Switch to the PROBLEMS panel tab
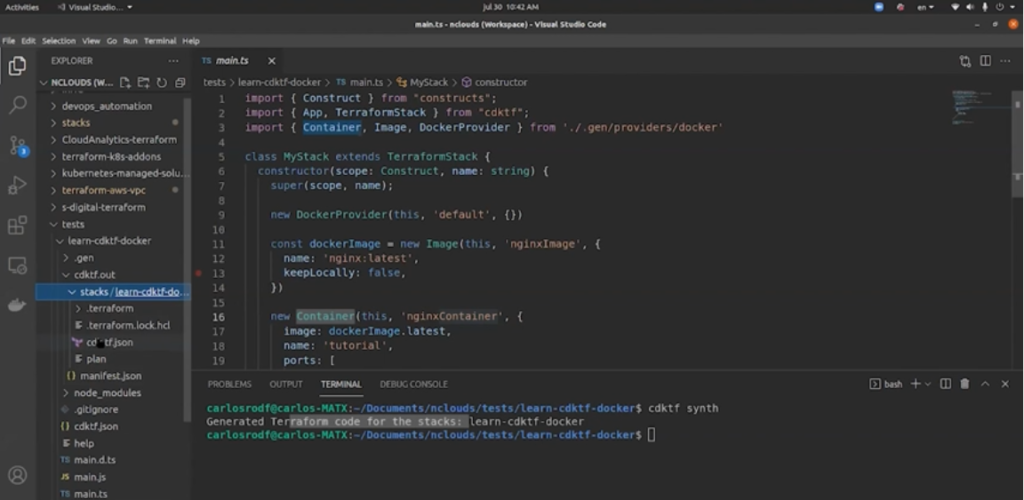This screenshot has height=500, width=1024. pos(229,384)
